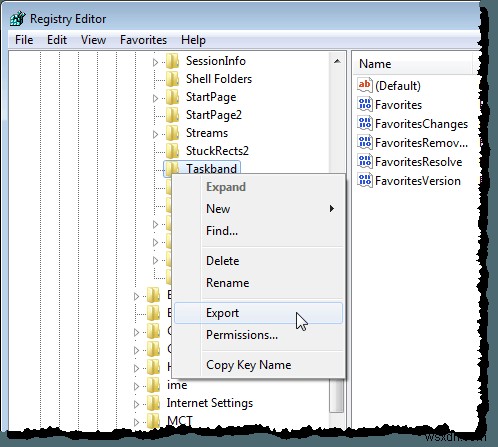Select the MCT key label
The image size is (498, 447).
pos(180,421)
